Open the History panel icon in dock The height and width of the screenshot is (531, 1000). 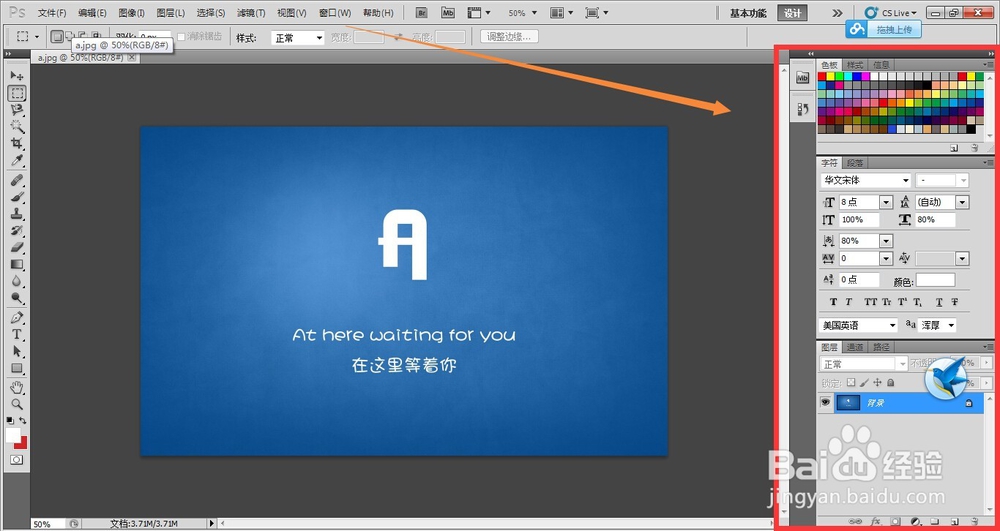(803, 109)
